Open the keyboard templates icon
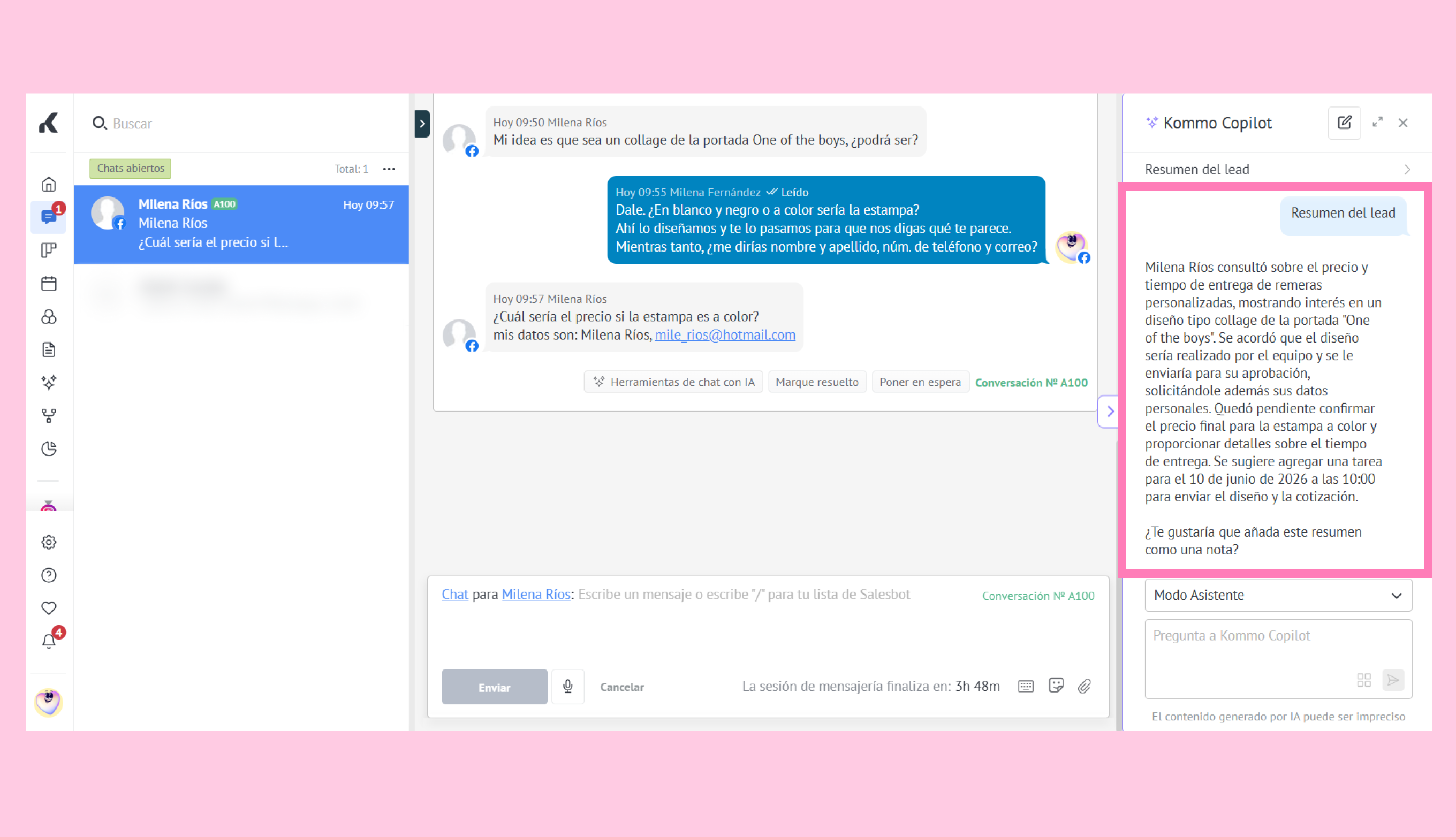The height and width of the screenshot is (837, 1456). (x=1026, y=686)
